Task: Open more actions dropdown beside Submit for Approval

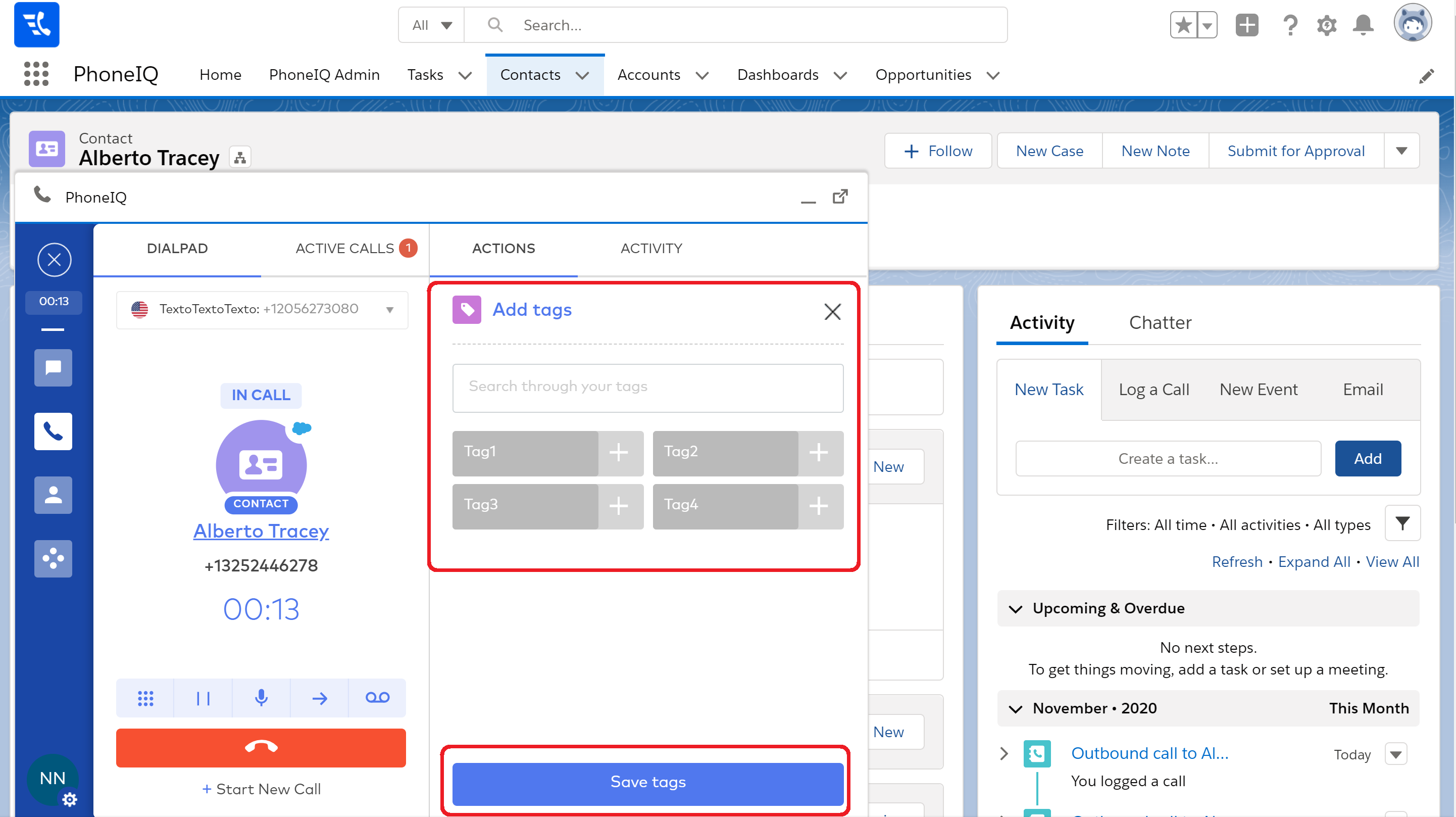Action: pos(1401,151)
